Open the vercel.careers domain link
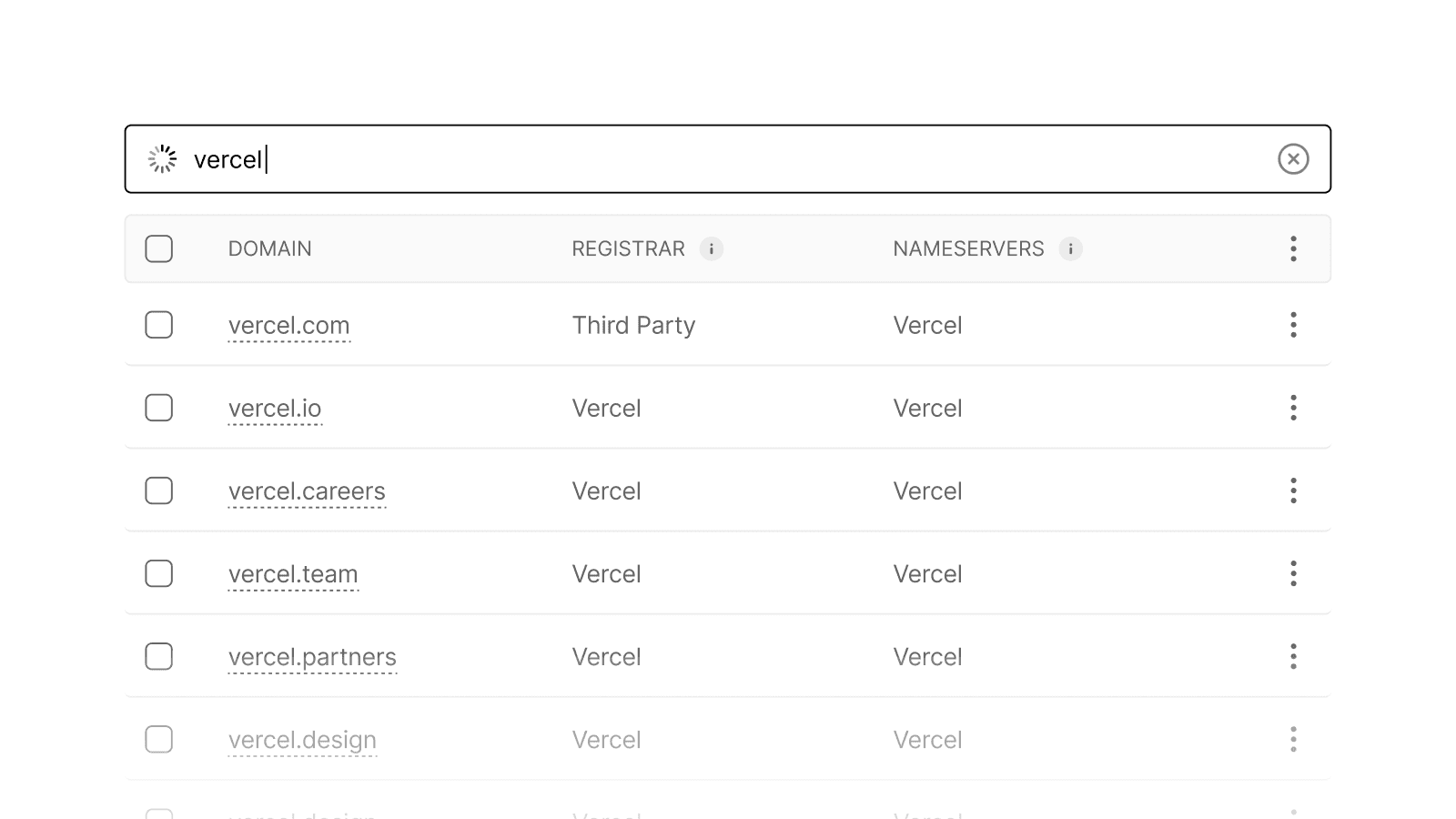The height and width of the screenshot is (819, 1456). 307,490
